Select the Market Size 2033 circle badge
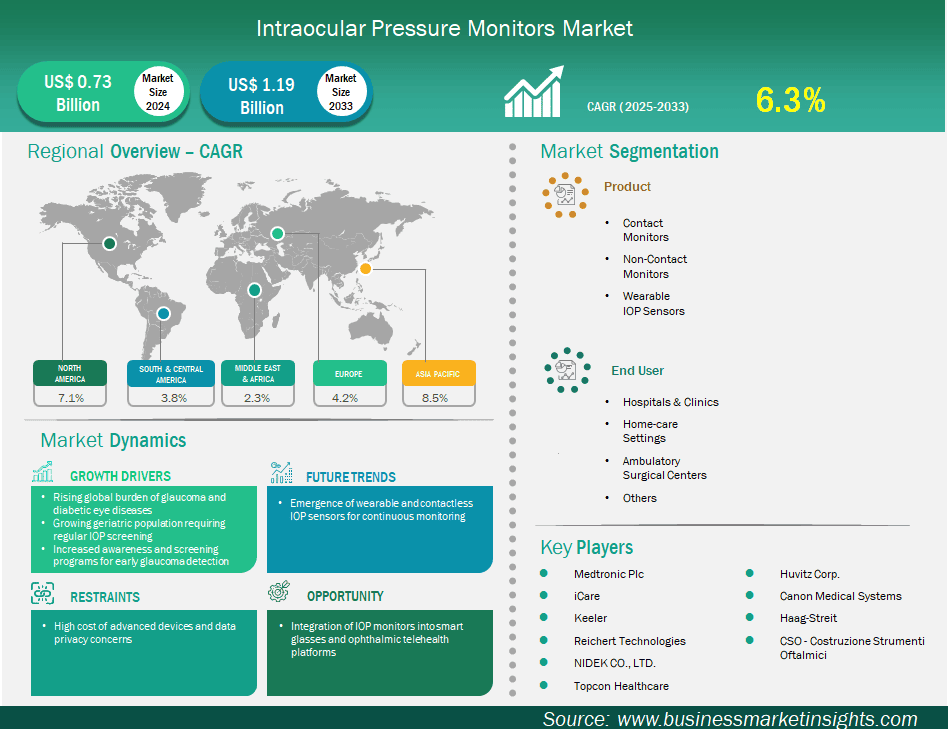This screenshot has height=744, width=948. (x=341, y=92)
